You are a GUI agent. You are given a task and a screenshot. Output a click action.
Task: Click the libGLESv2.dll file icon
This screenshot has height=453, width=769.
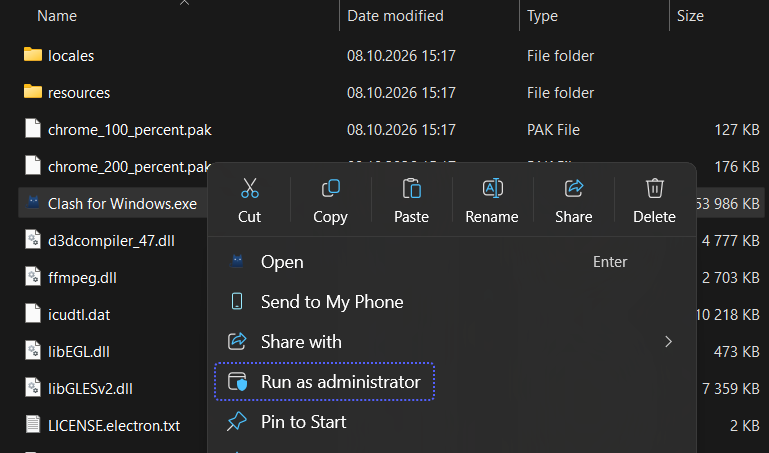click(33, 388)
